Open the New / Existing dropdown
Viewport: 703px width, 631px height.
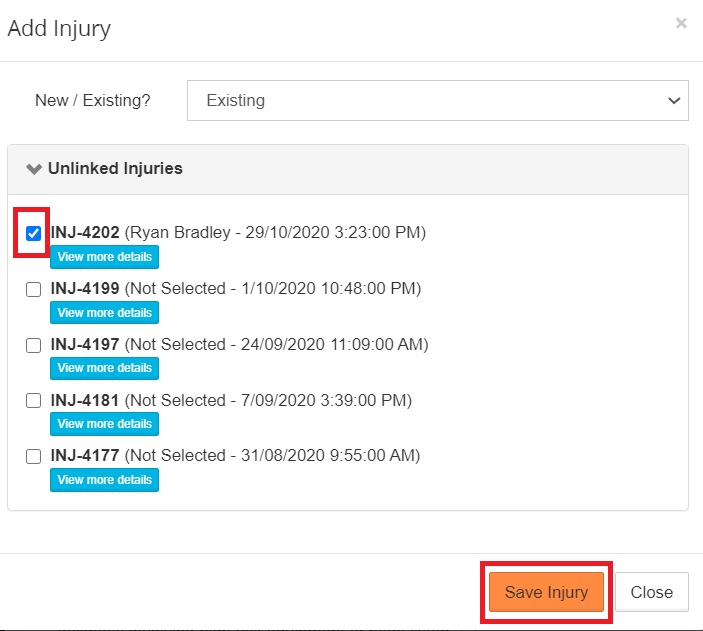click(x=437, y=100)
